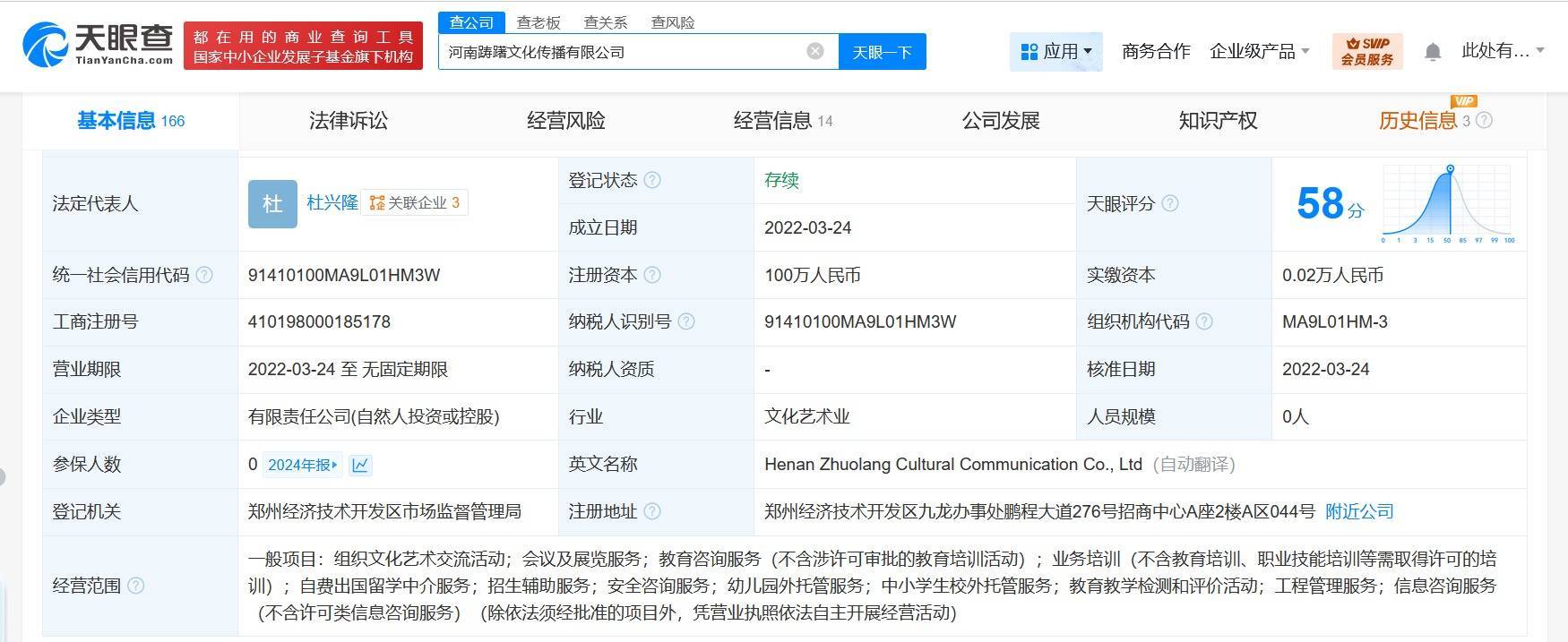The image size is (1568, 642).
Task: Click into the company search field
Action: 618,52
